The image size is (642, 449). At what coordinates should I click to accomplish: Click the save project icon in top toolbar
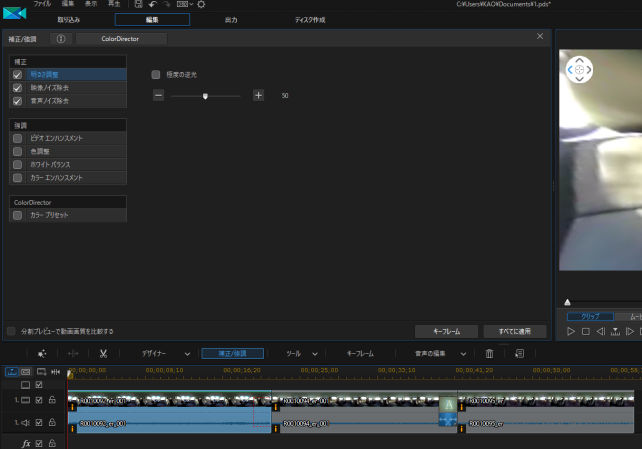click(x=139, y=4)
